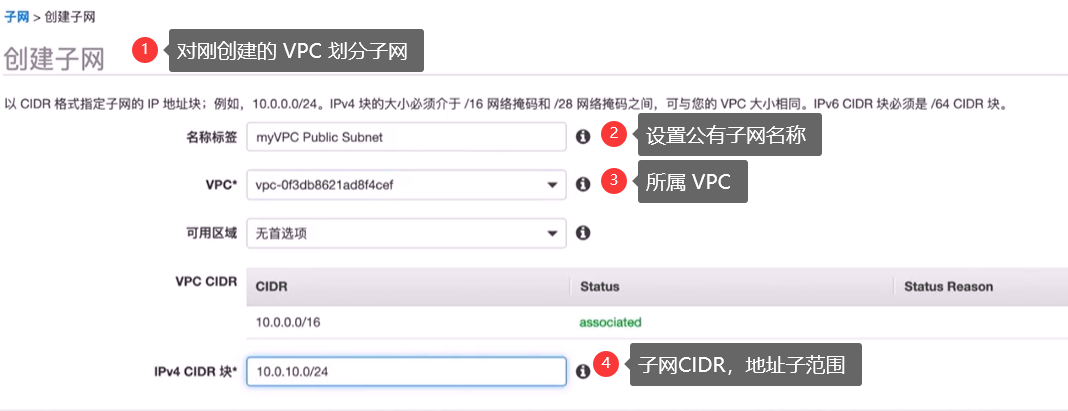Click info icon beside 名称标签 field
This screenshot has height=411, width=1068.
pyautogui.click(x=583, y=137)
